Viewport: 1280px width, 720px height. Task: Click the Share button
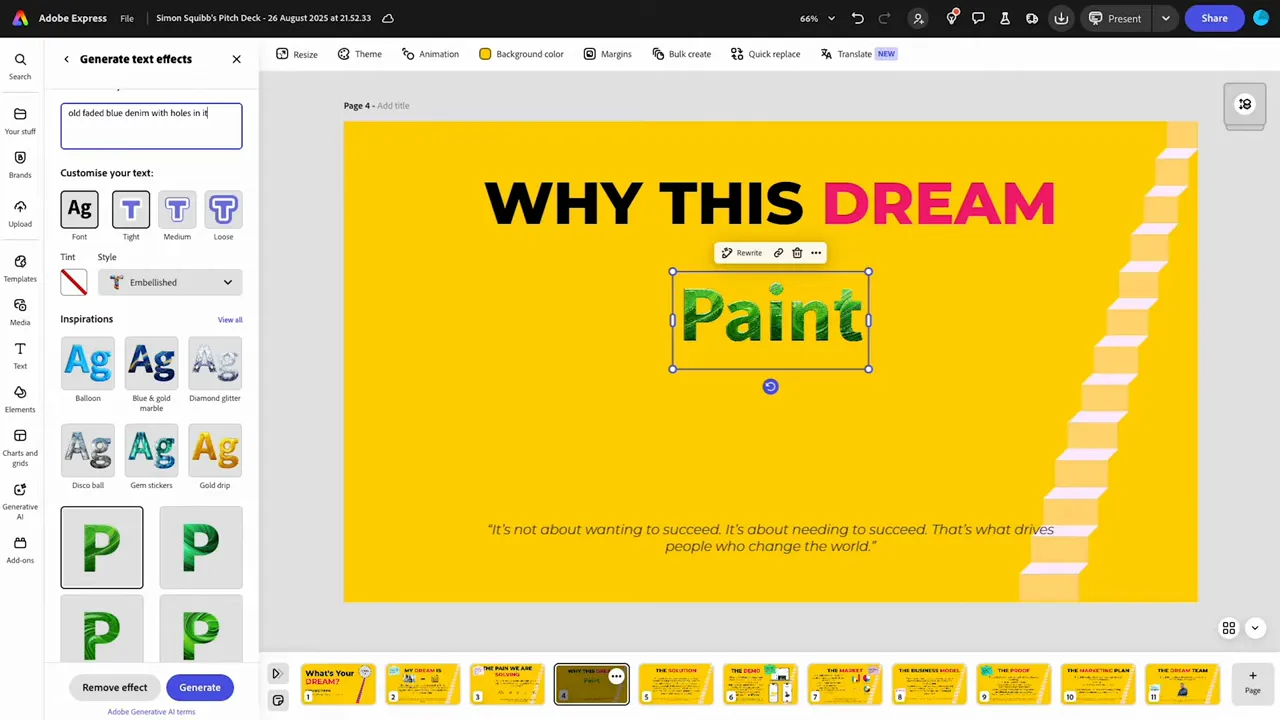point(1215,18)
